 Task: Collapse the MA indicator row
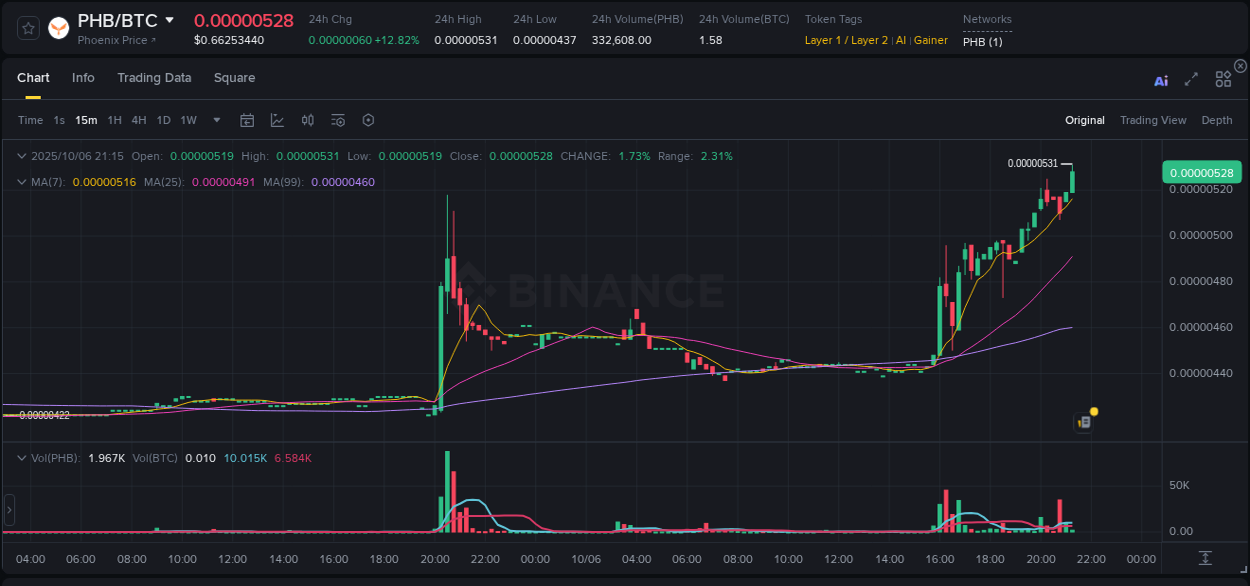click(x=22, y=182)
